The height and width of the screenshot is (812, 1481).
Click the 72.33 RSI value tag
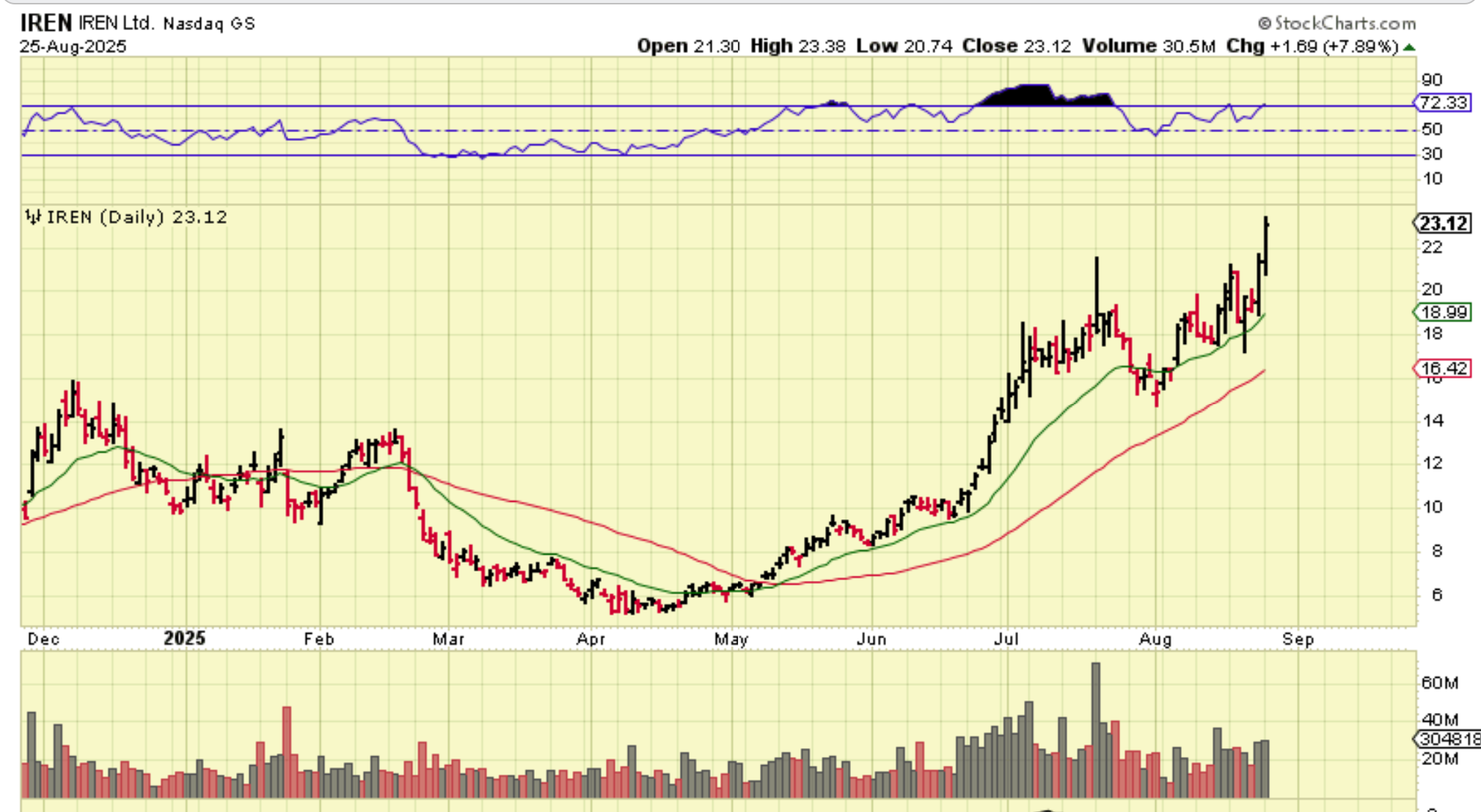coord(1443,103)
